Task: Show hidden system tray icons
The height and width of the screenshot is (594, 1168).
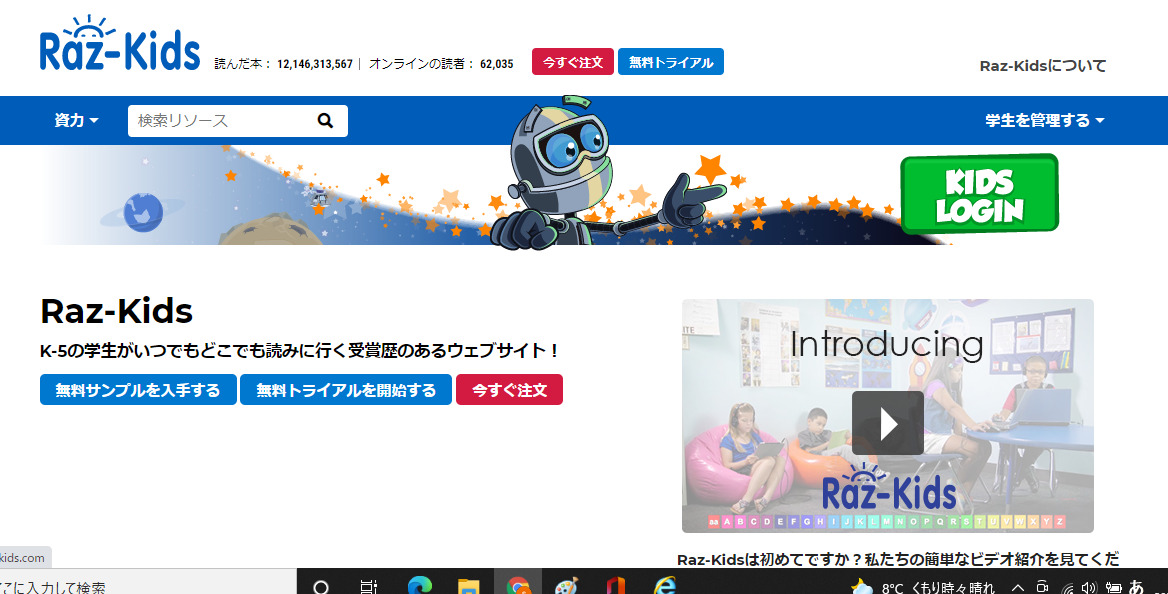Action: click(1017, 587)
